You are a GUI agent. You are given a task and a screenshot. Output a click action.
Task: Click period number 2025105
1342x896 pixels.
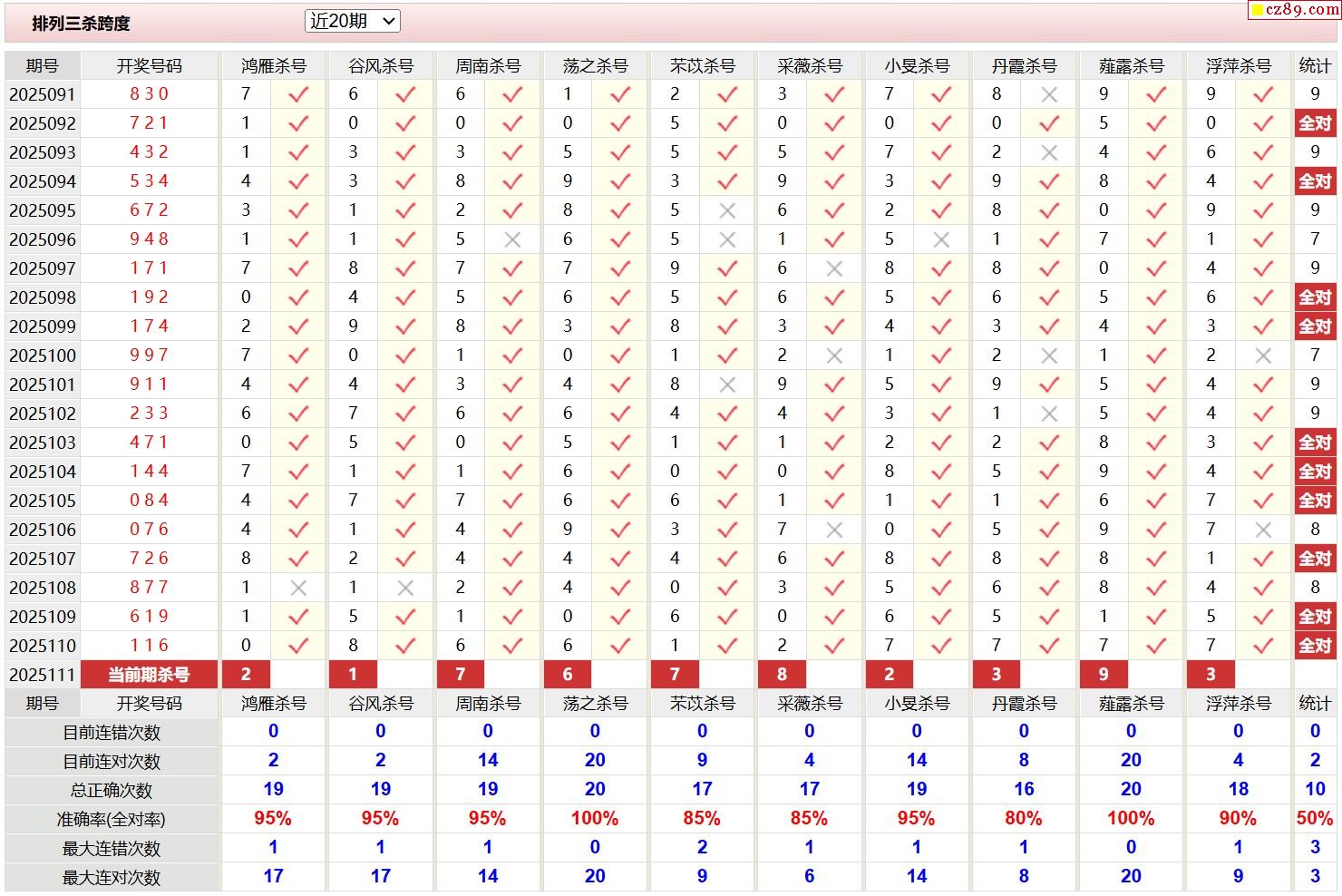(x=43, y=501)
